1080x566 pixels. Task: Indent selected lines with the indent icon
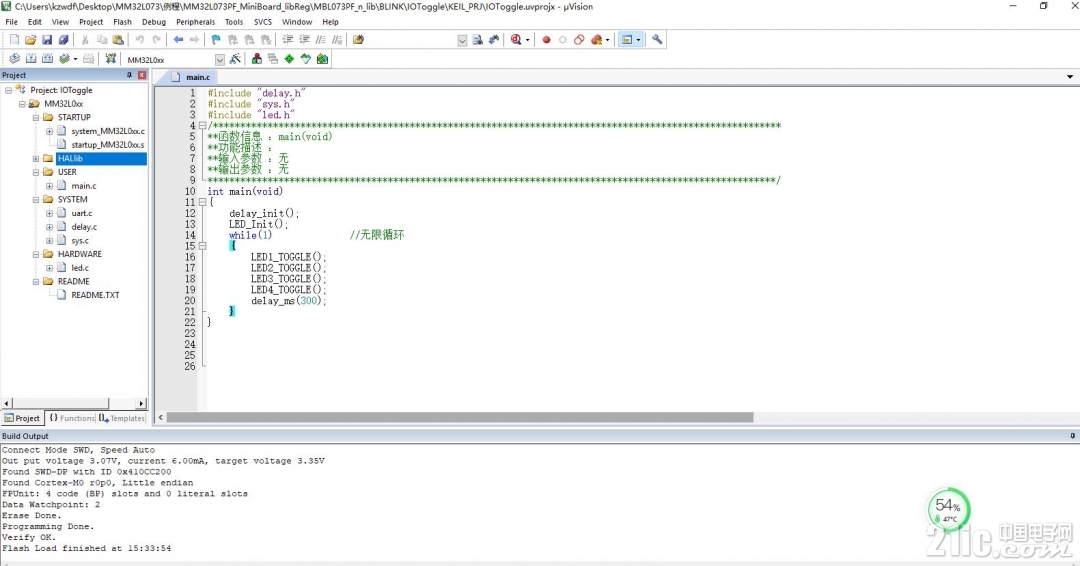tap(288, 40)
